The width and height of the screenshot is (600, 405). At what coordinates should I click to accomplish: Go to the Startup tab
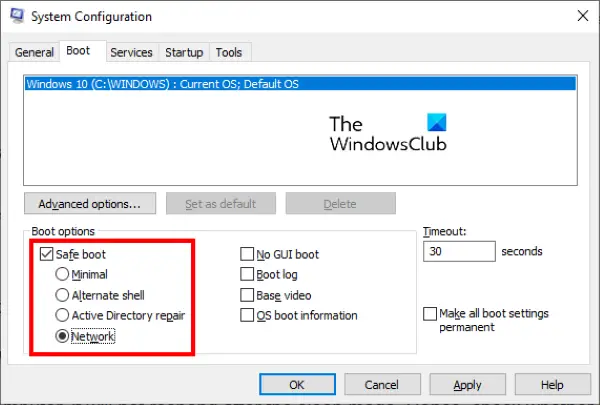[184, 52]
